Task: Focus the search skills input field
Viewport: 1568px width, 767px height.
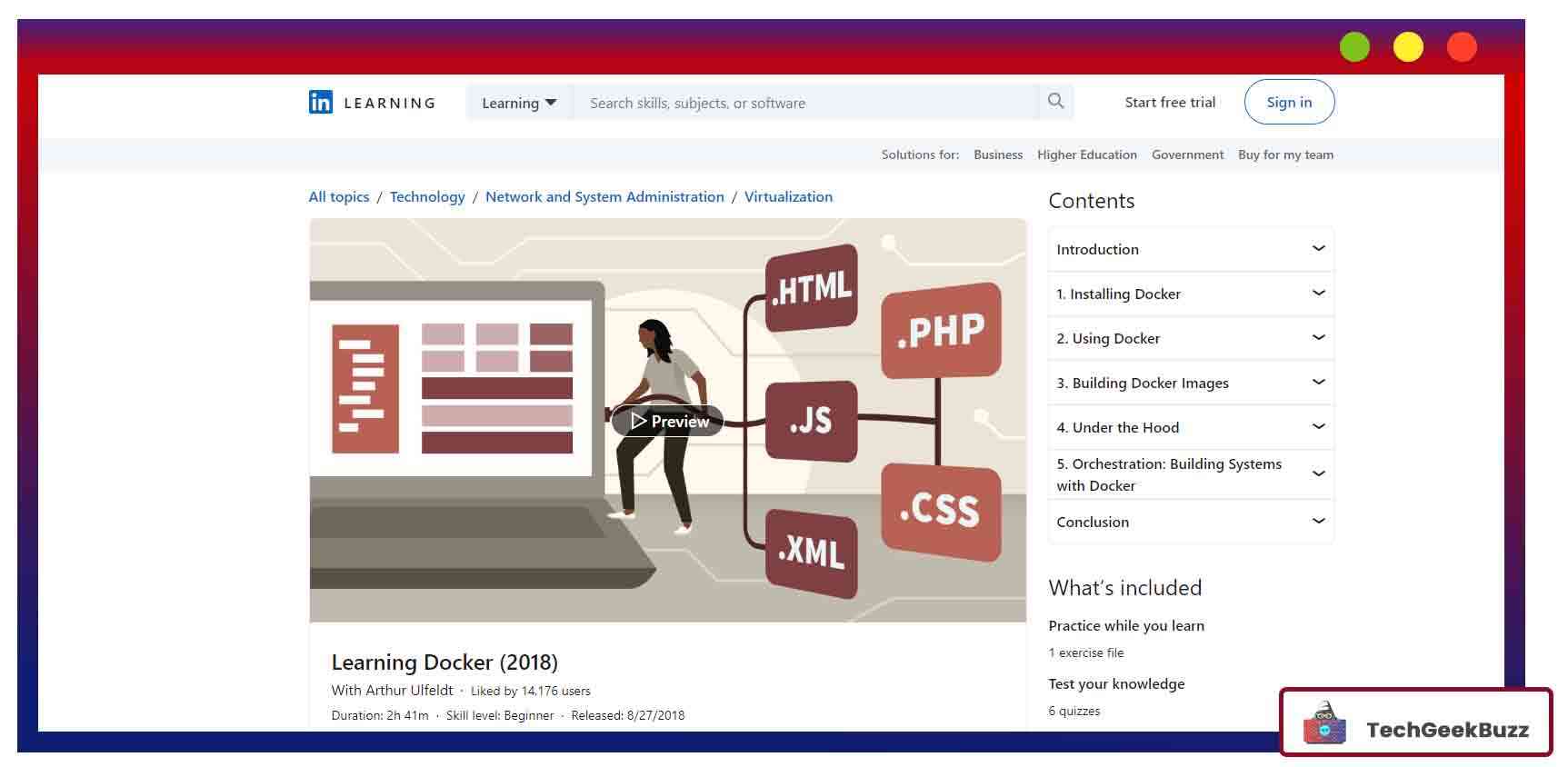Action: (x=804, y=103)
